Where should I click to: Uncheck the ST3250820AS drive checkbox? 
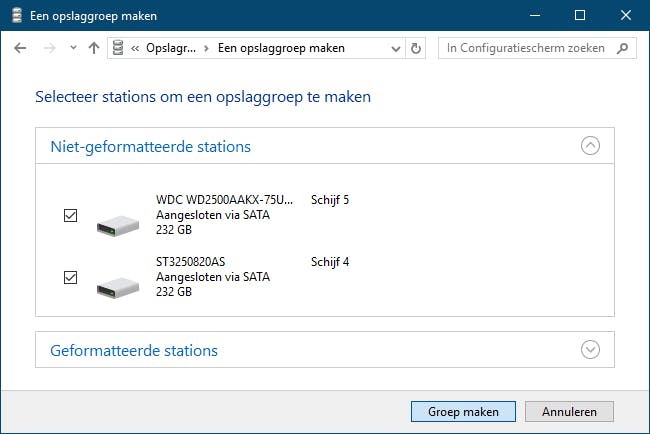tap(70, 277)
